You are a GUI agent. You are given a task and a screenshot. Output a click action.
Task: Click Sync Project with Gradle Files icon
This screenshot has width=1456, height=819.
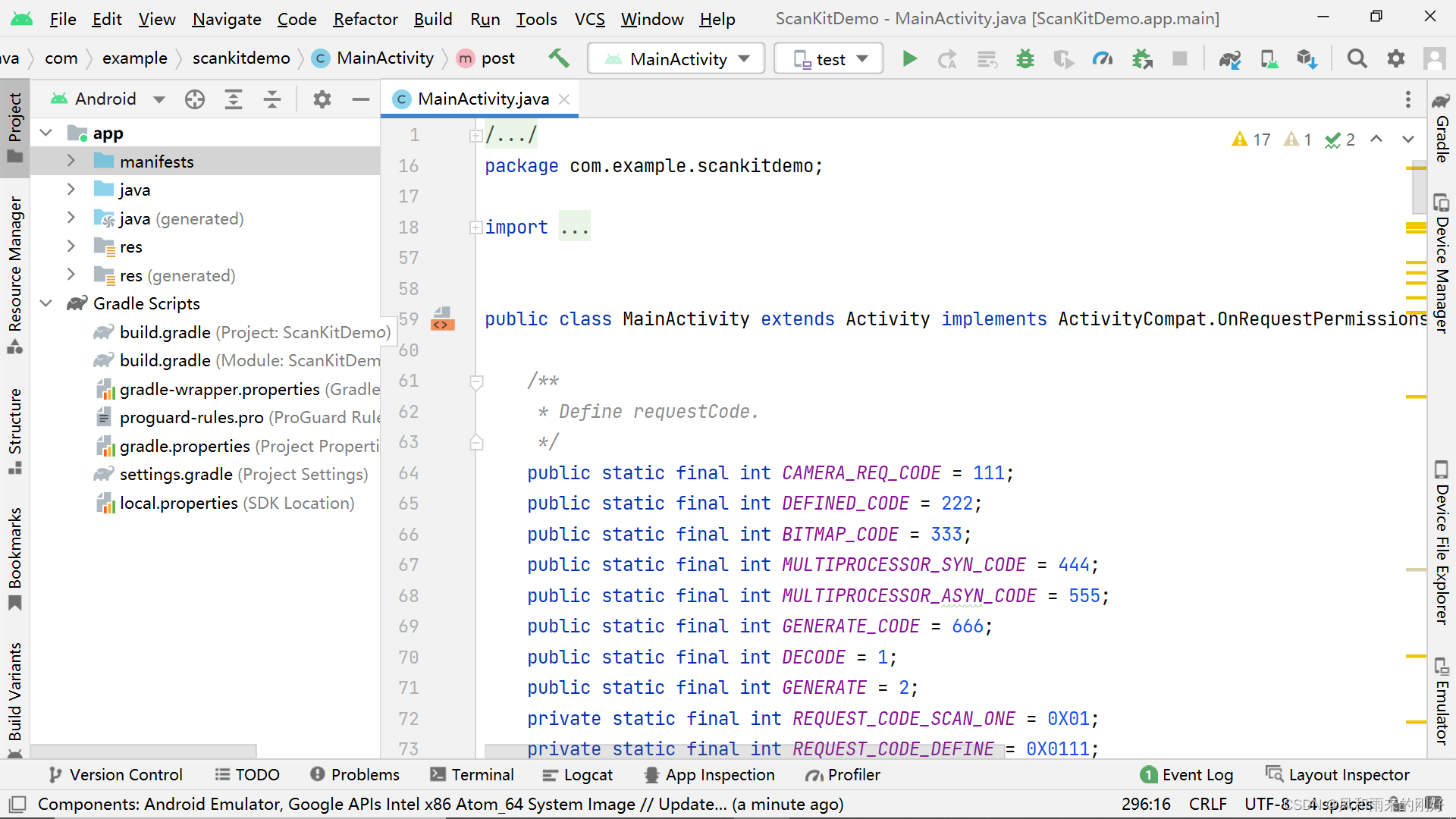point(1230,58)
